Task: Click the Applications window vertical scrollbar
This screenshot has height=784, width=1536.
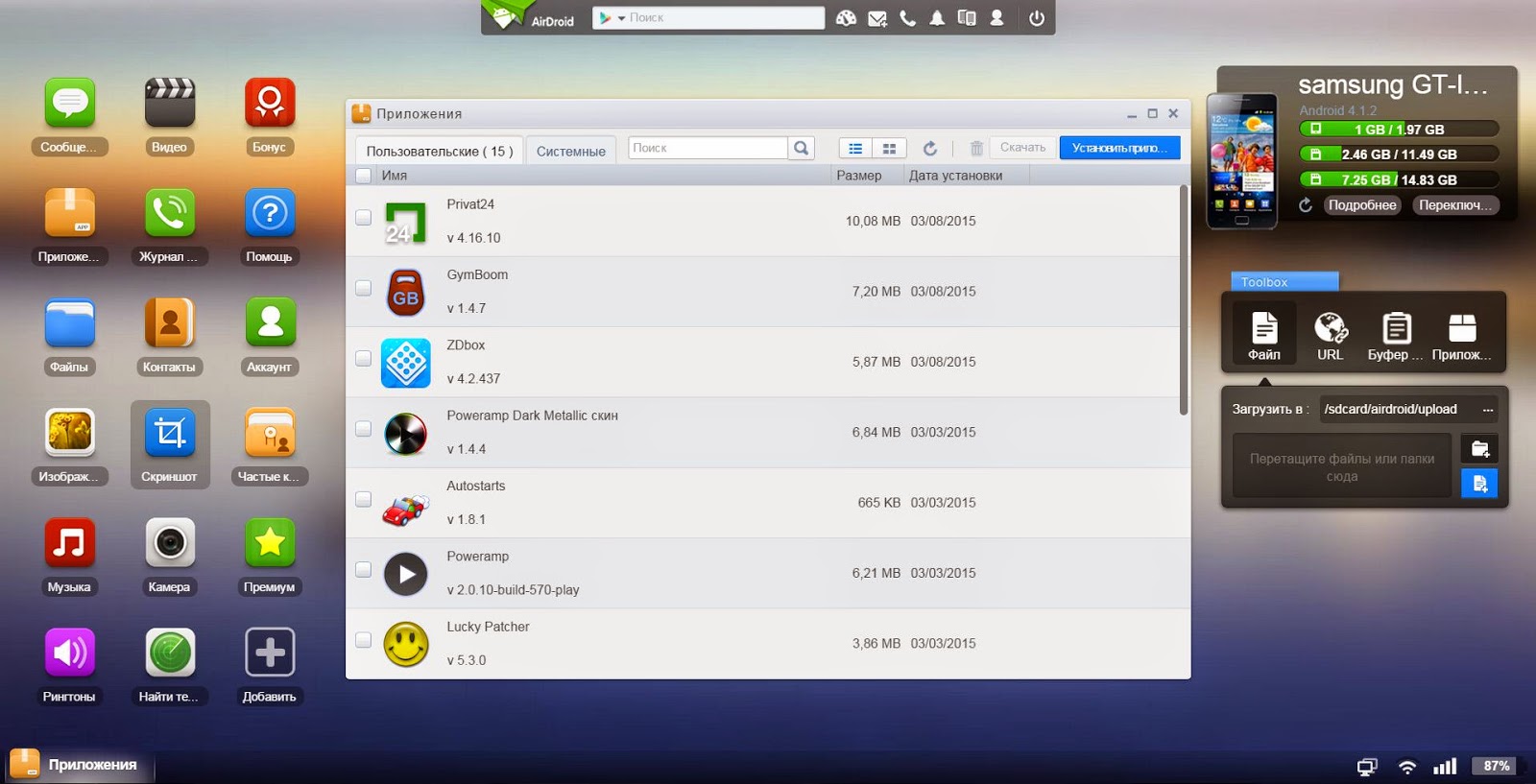Action: coord(1184,299)
